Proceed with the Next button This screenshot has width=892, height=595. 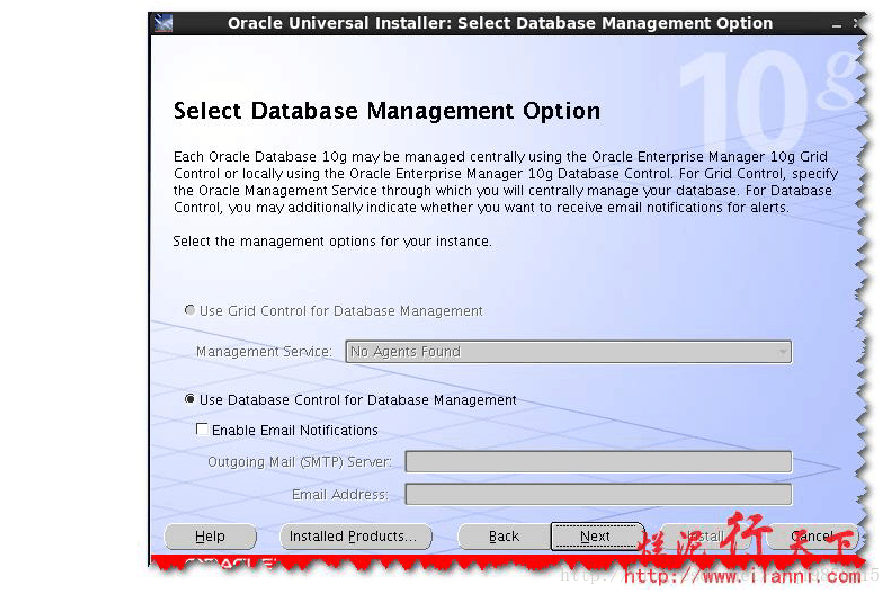(x=596, y=536)
